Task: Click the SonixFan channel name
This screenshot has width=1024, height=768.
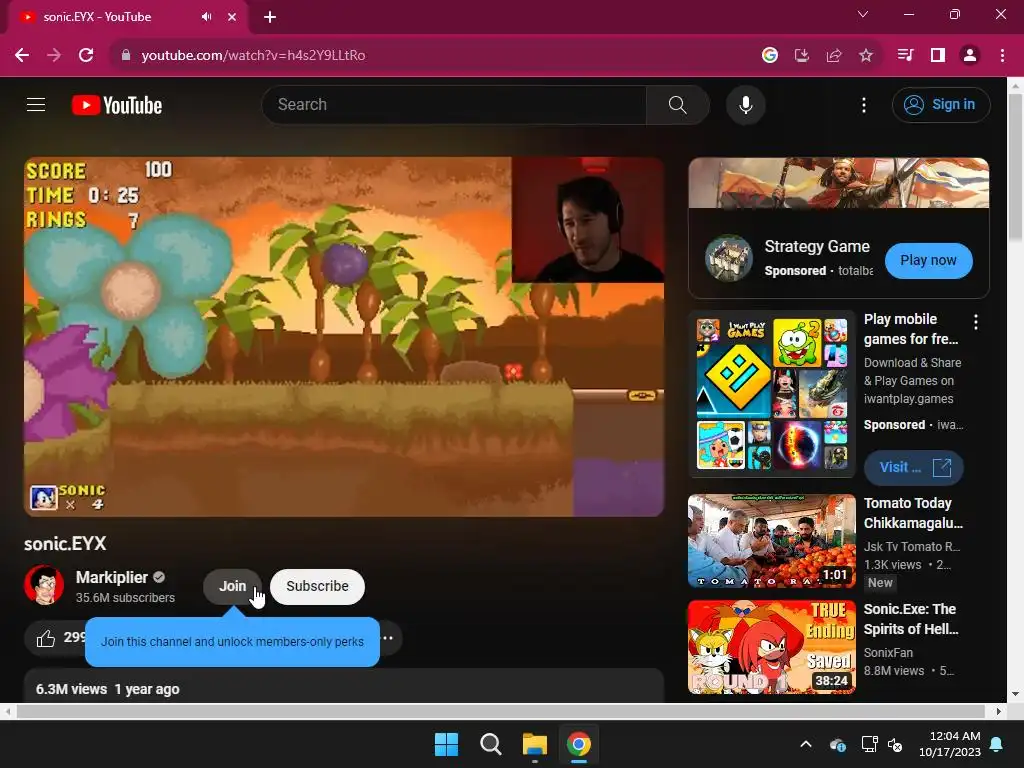Action: [888, 652]
